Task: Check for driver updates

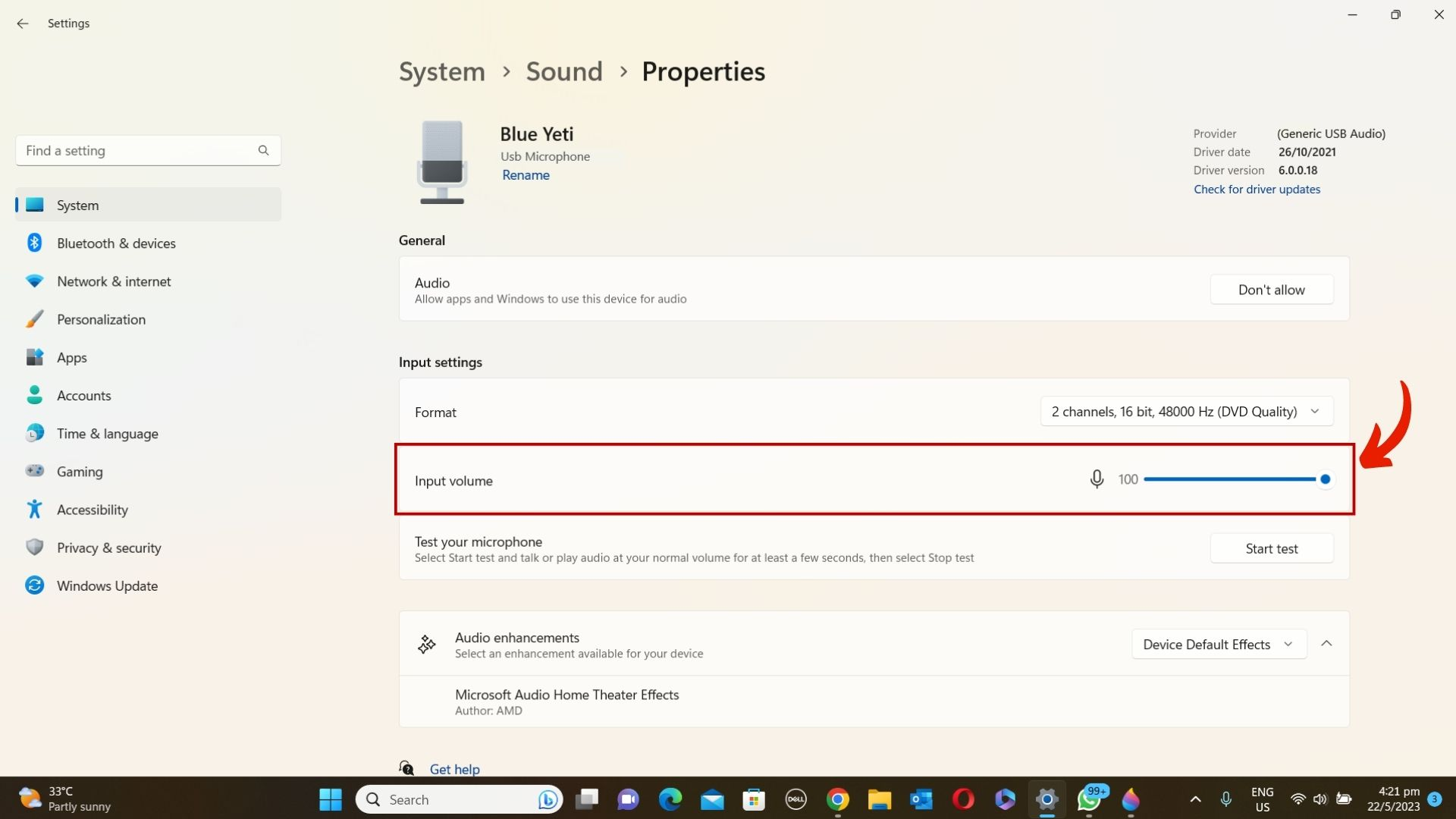Action: (x=1257, y=189)
